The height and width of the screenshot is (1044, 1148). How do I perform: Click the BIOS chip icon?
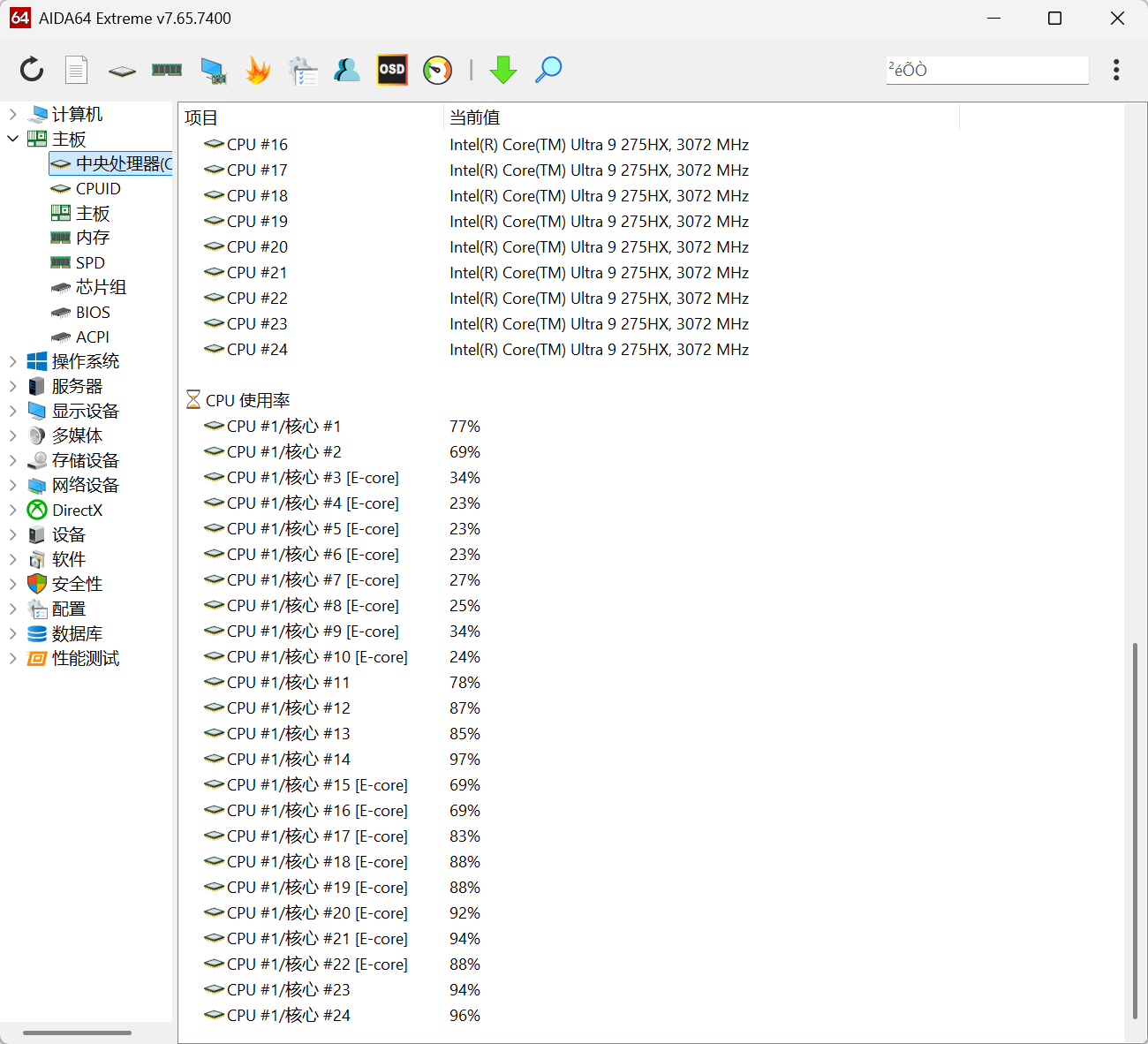click(60, 312)
